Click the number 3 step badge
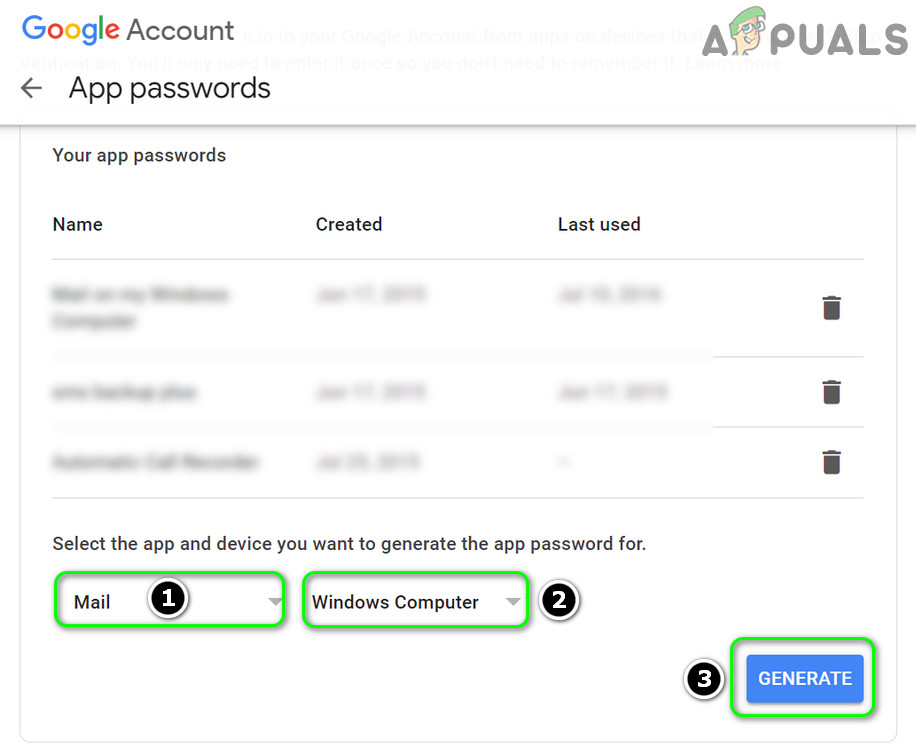 click(x=705, y=679)
